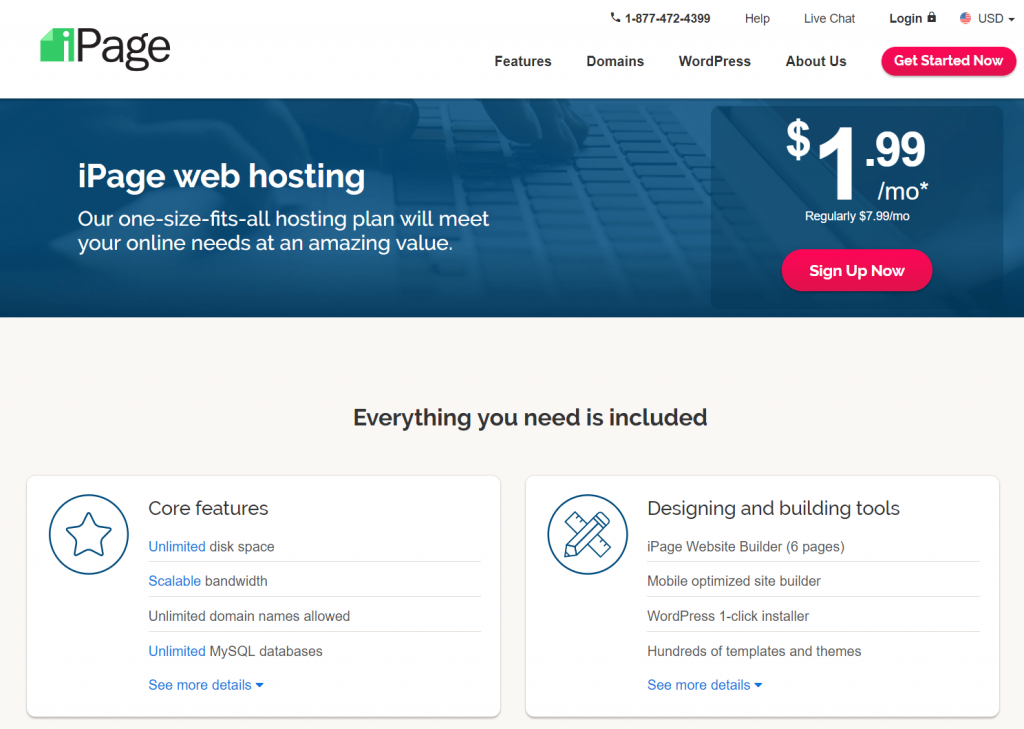The image size is (1024, 729).
Task: Click Mobile optimized site builder text
Action: point(734,581)
